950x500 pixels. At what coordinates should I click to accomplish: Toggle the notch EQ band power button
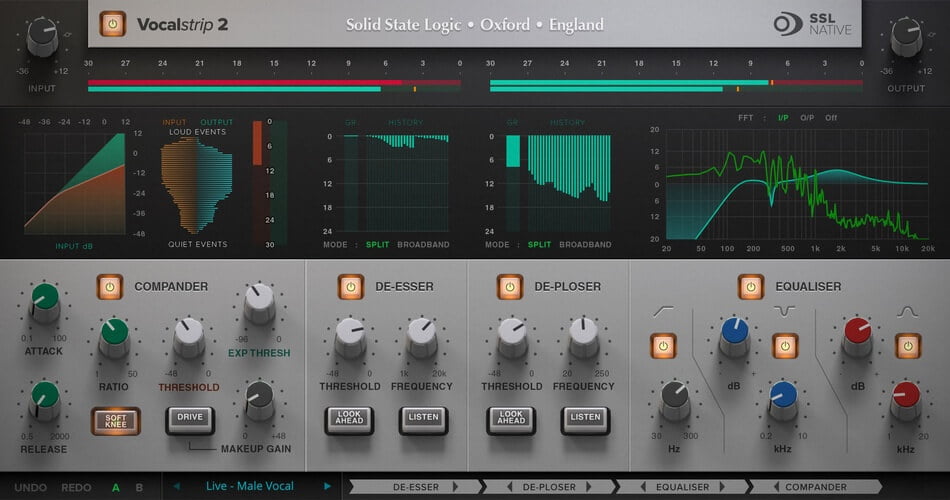click(x=785, y=347)
